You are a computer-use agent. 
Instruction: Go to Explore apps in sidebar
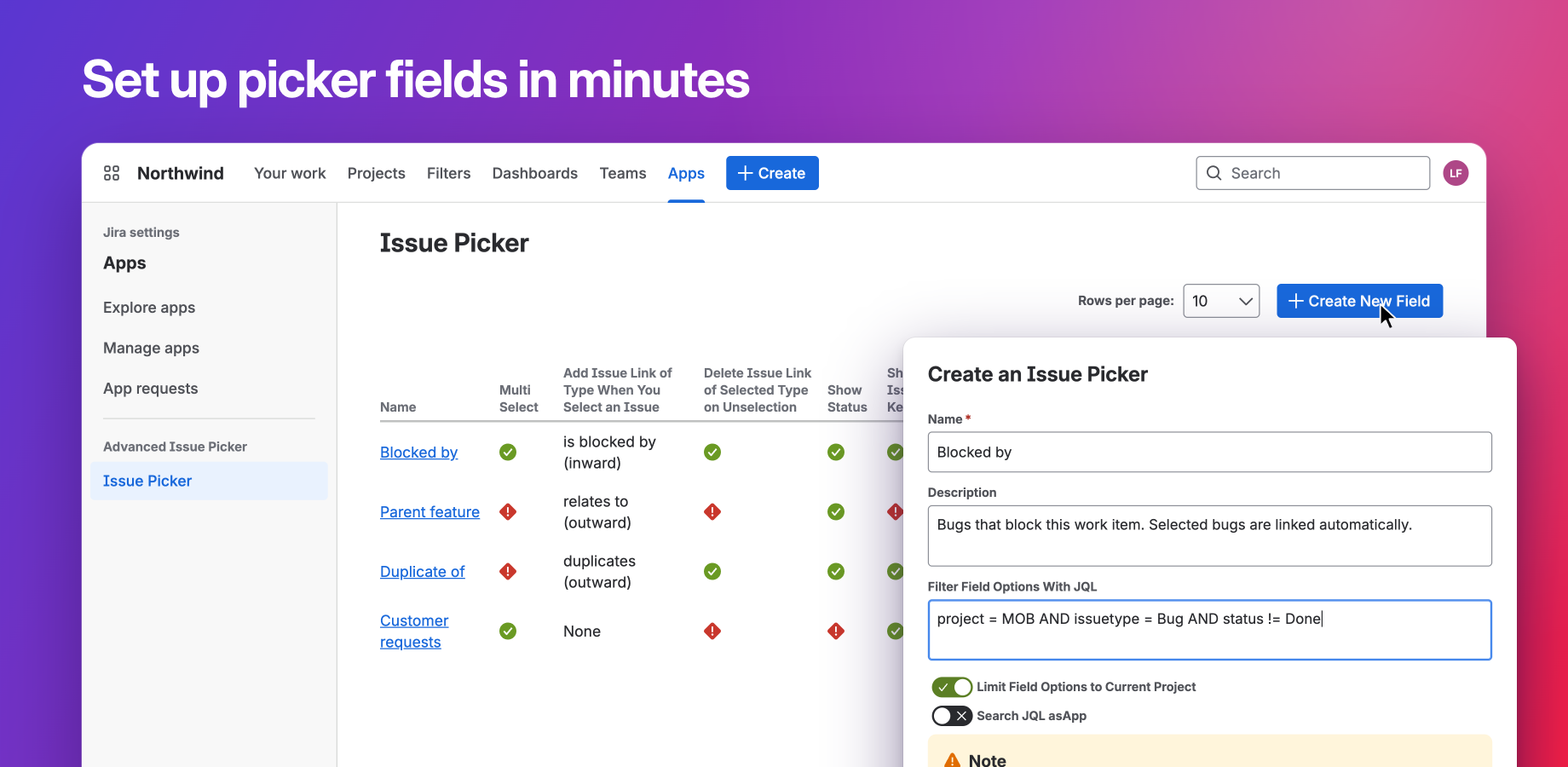(149, 308)
